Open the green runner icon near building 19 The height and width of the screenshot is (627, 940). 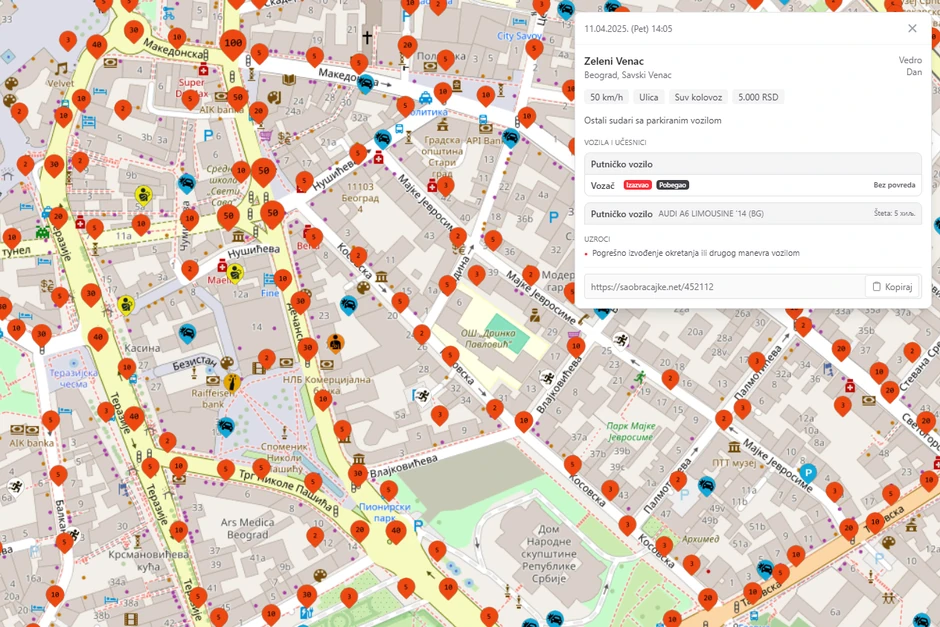click(640, 377)
